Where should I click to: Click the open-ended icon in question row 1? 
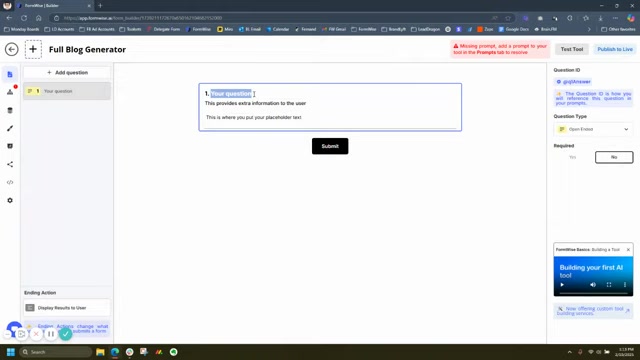click(30, 91)
